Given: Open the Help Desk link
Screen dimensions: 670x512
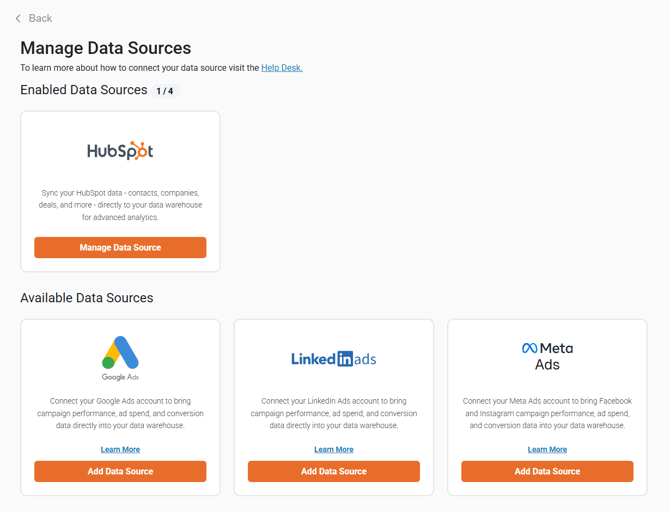Looking at the screenshot, I should (282, 68).
